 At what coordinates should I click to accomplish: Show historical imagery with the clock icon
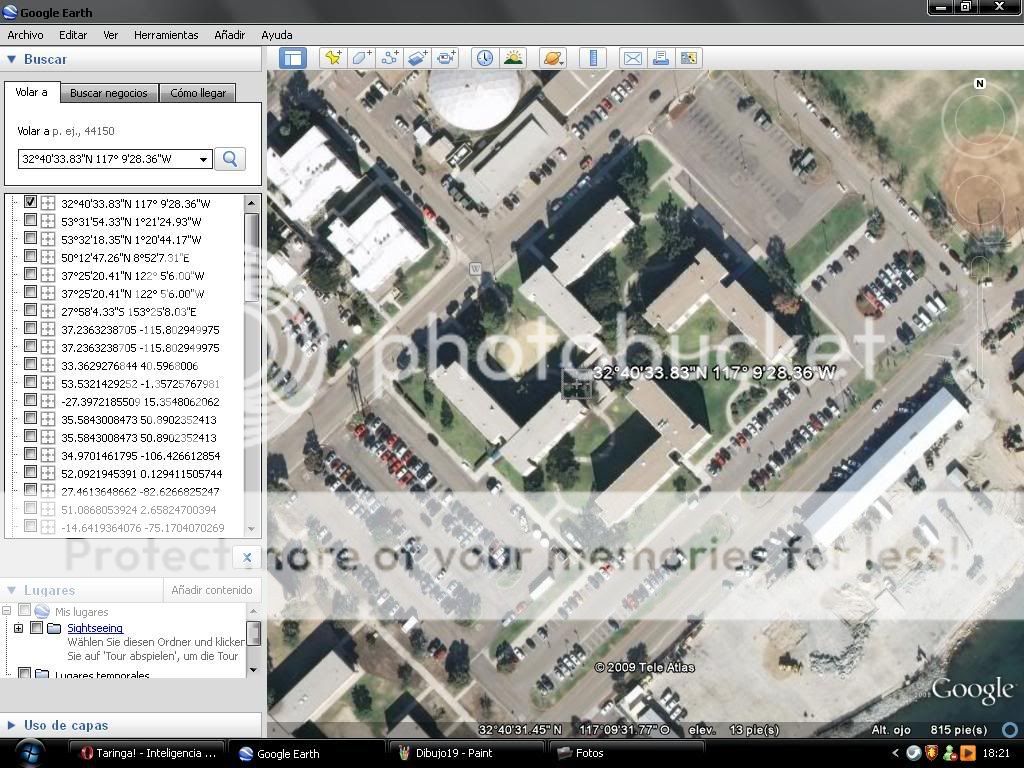pyautogui.click(x=485, y=58)
